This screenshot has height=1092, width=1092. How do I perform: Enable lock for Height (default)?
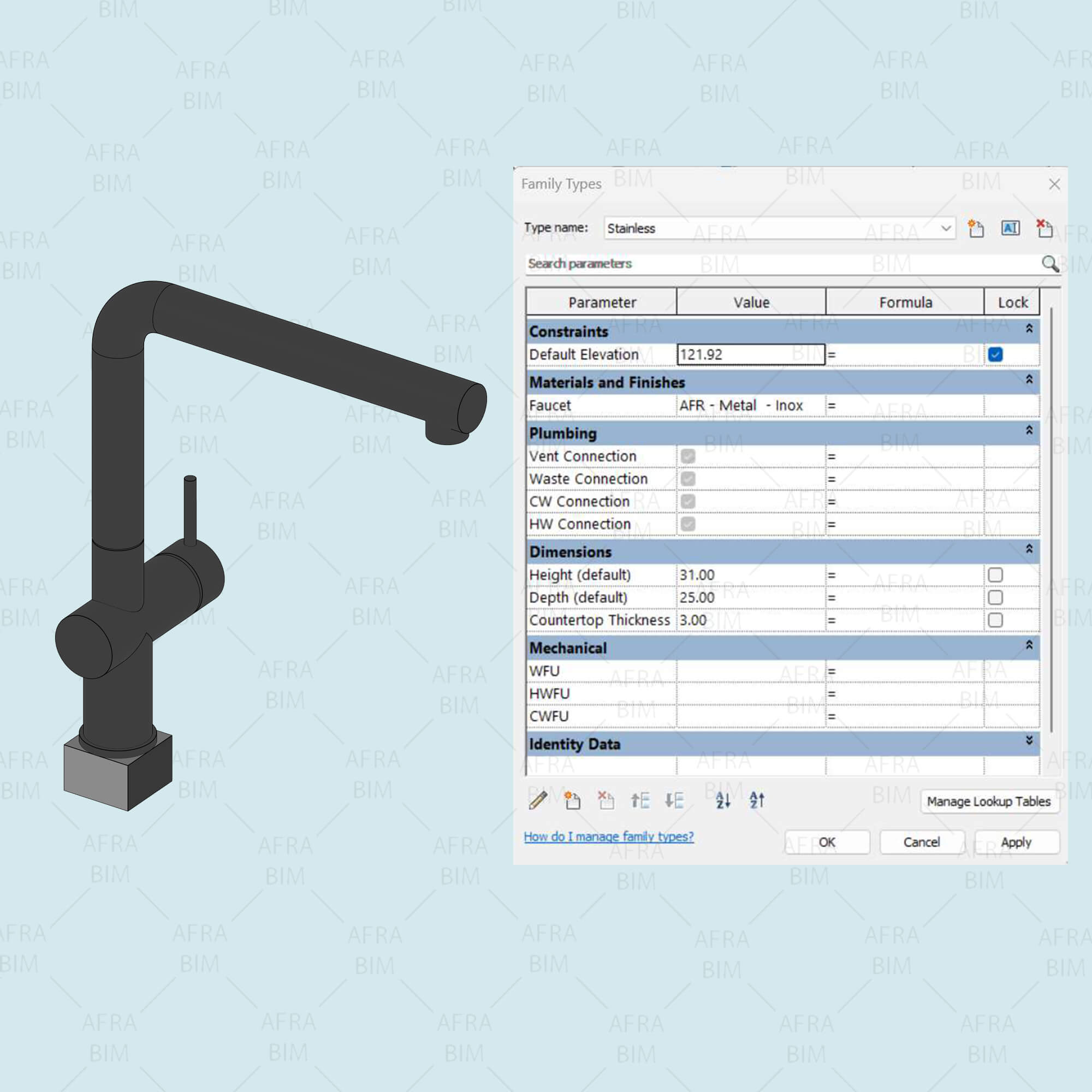click(995, 575)
